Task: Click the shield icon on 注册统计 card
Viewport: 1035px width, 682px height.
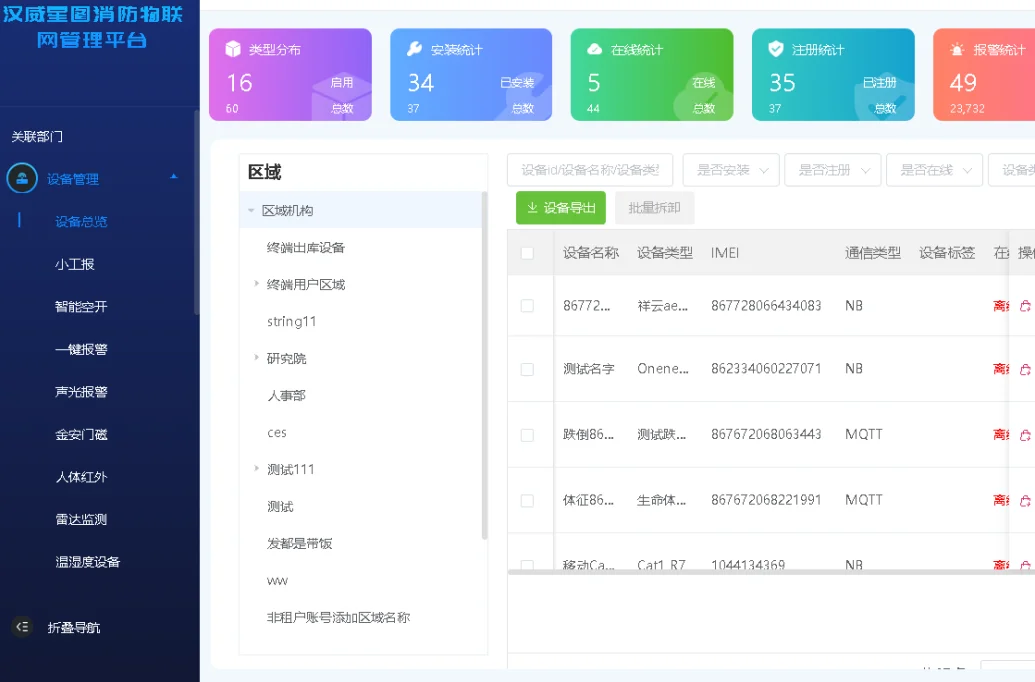Action: [775, 47]
